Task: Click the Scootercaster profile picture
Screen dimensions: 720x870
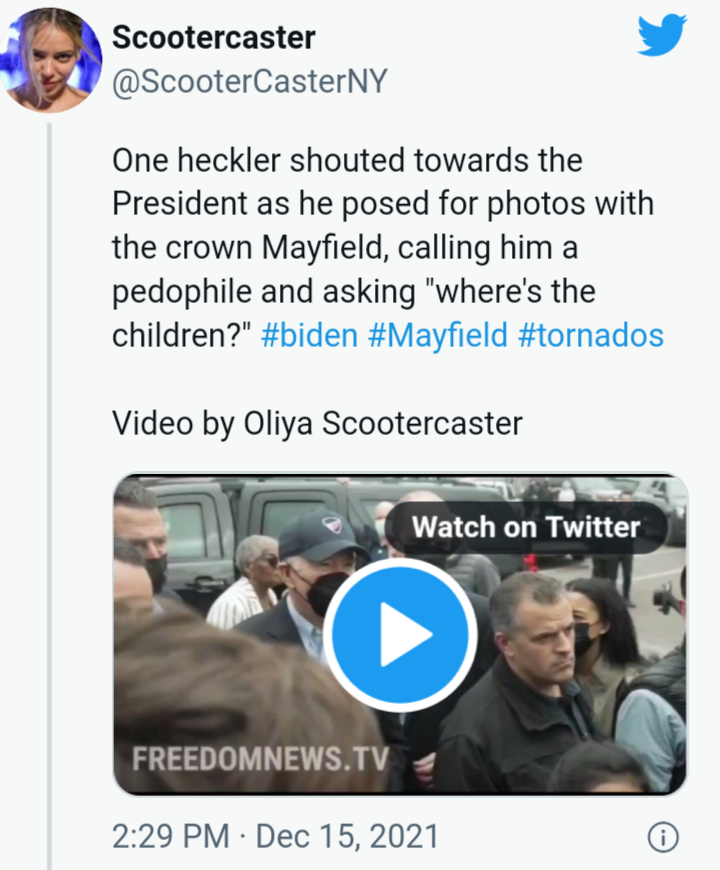Action: 51,60
